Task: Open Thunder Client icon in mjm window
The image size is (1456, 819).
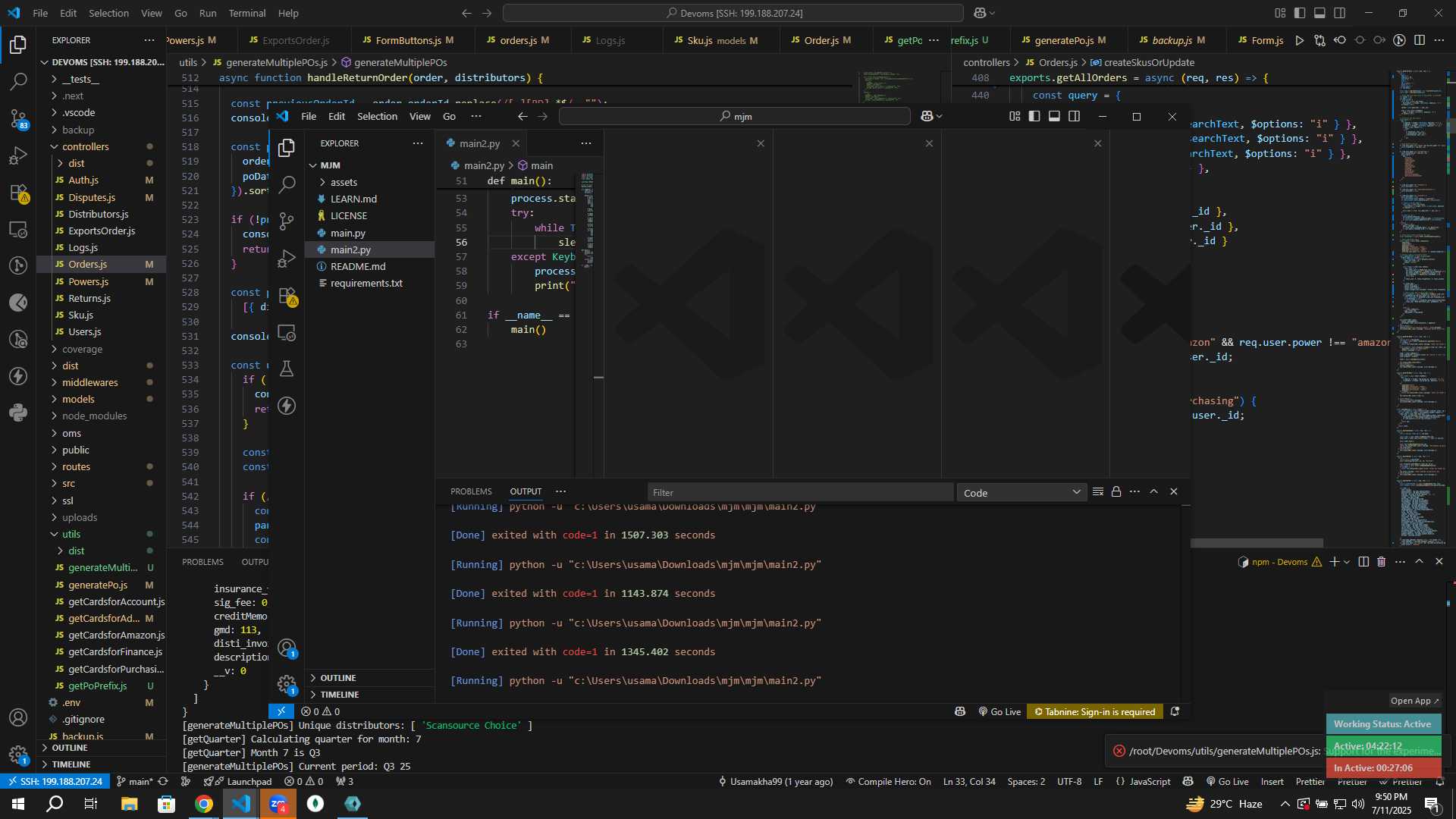Action: click(287, 406)
